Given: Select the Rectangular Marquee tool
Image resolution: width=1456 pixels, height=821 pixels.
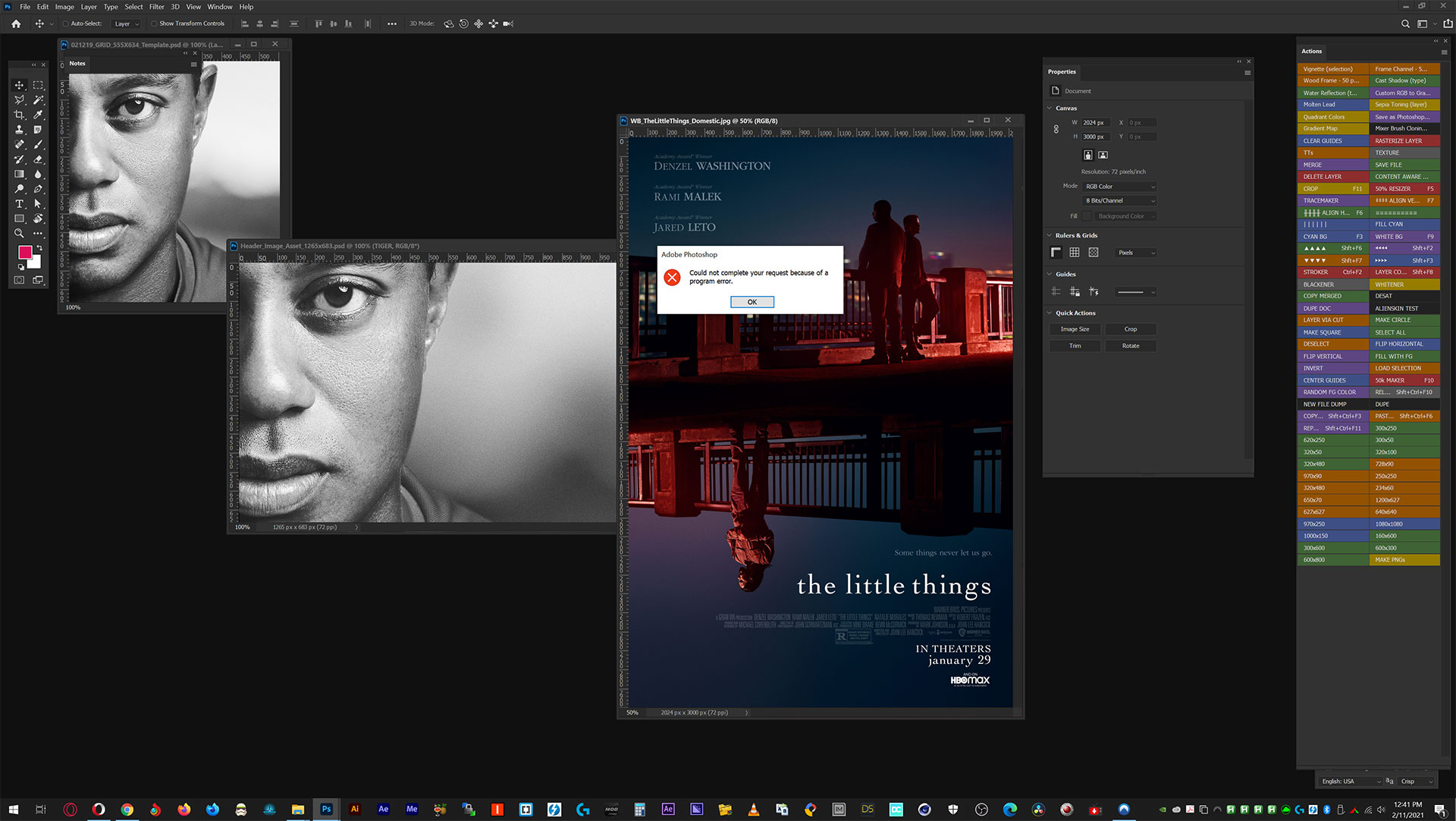Looking at the screenshot, I should 38,85.
